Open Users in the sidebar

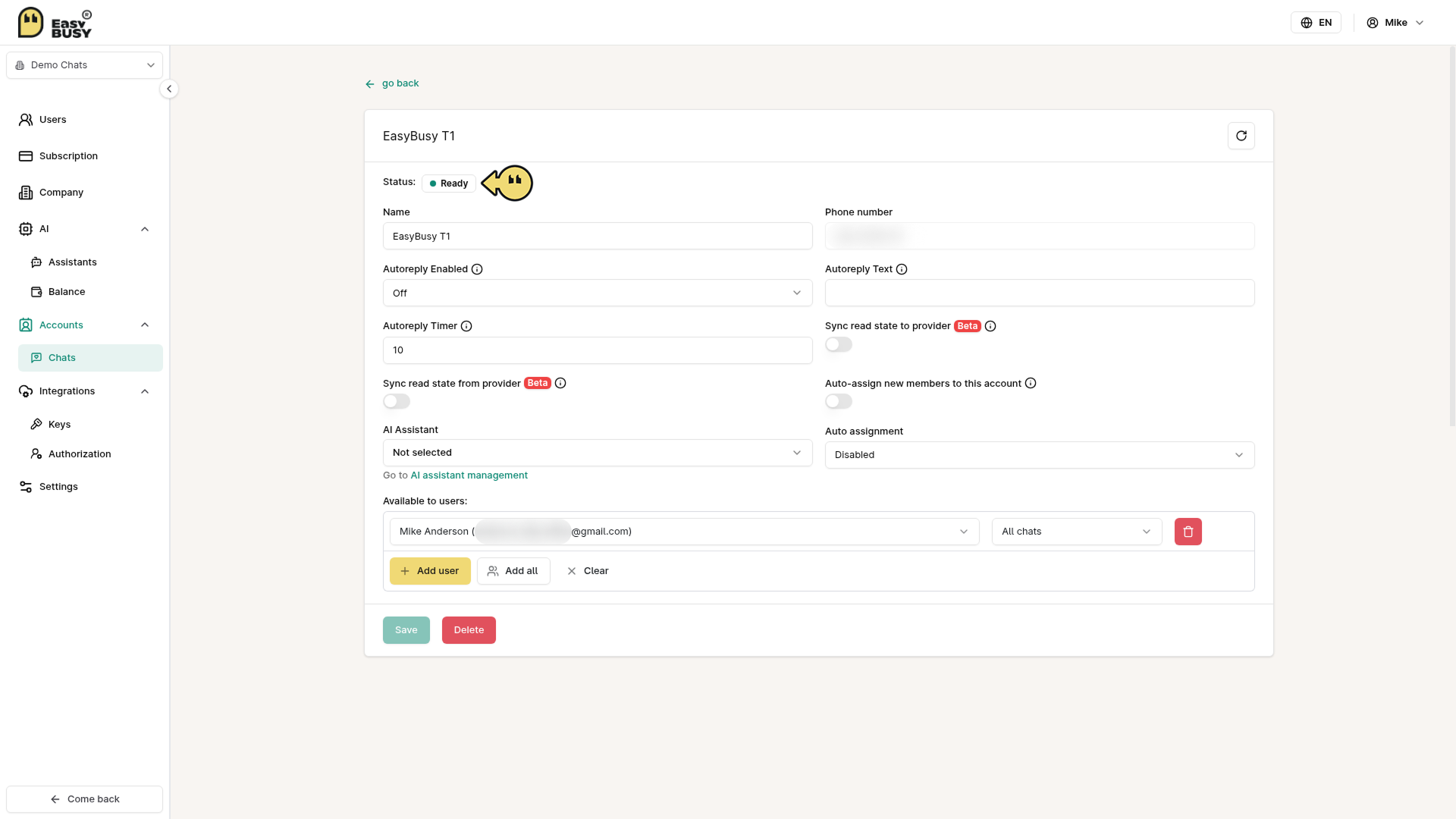(x=85, y=120)
